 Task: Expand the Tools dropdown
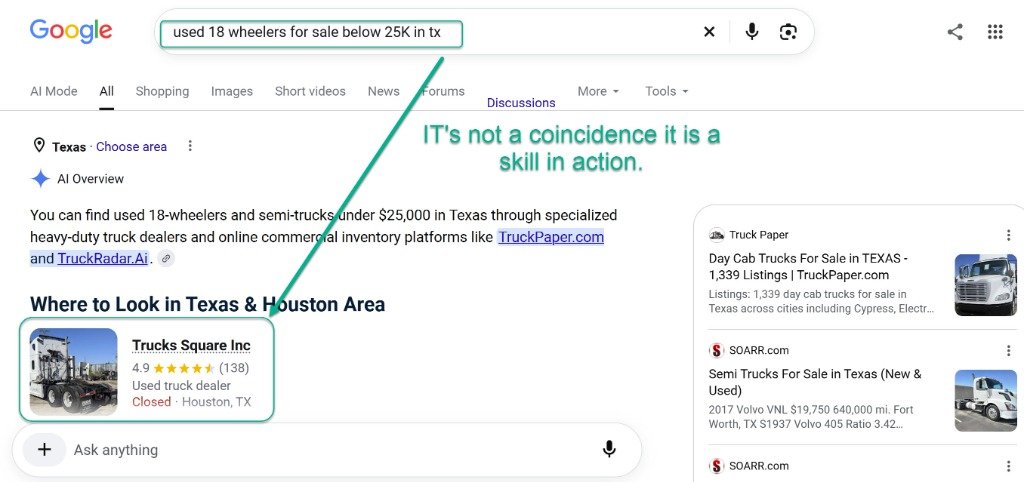667,91
